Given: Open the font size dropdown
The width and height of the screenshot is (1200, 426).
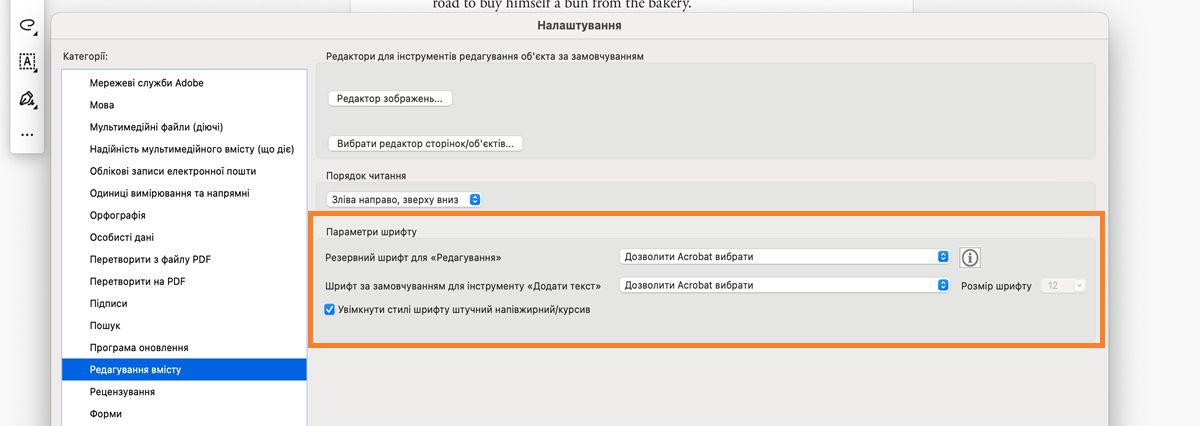Looking at the screenshot, I should click(x=1064, y=286).
